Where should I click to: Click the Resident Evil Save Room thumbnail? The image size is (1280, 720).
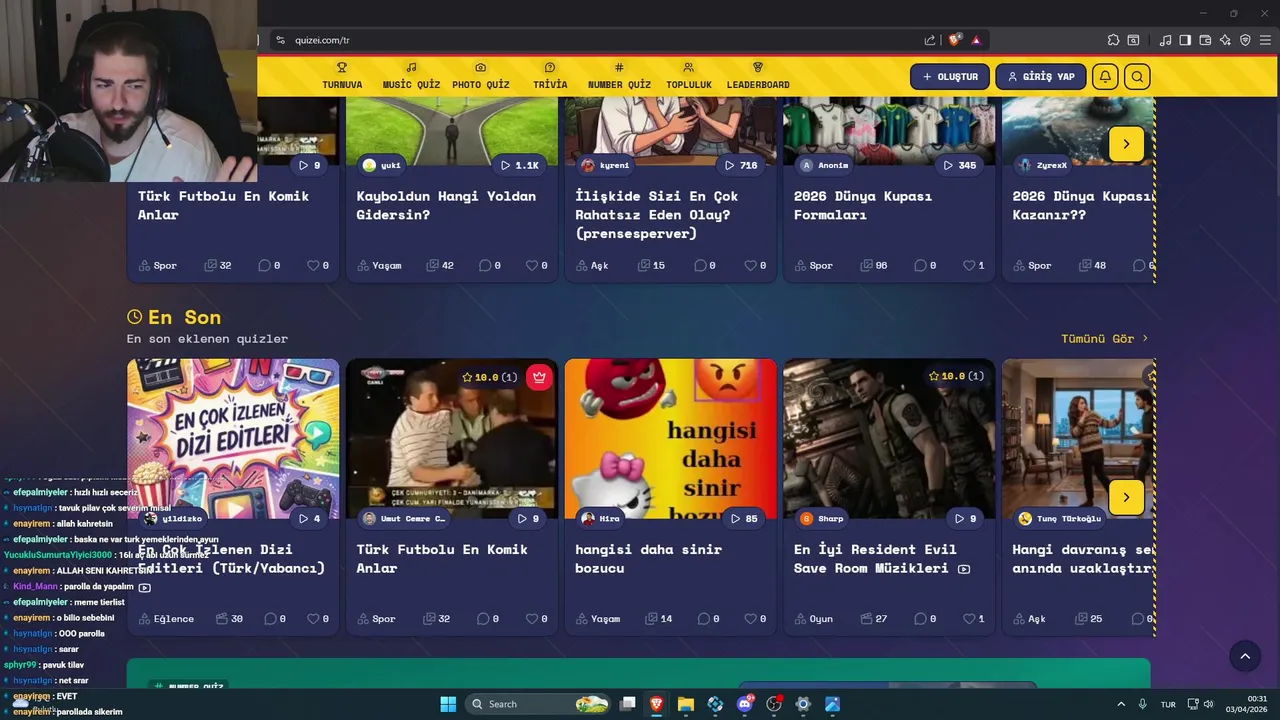tap(889, 438)
